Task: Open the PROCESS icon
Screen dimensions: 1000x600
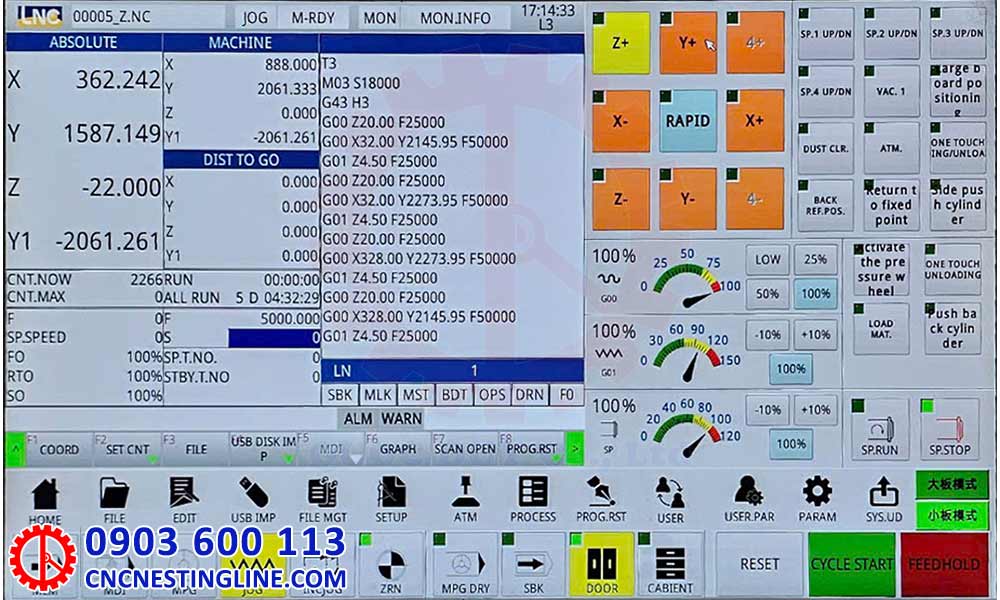Action: pos(533,499)
